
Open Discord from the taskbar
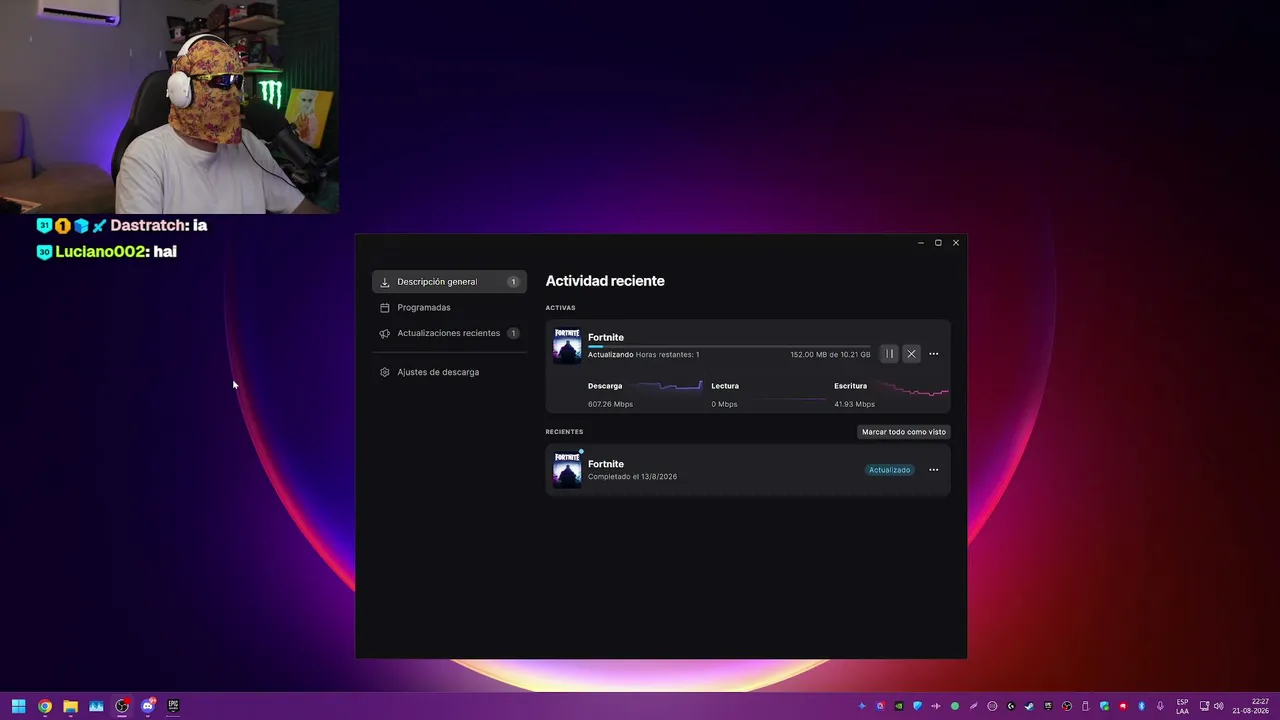[148, 706]
